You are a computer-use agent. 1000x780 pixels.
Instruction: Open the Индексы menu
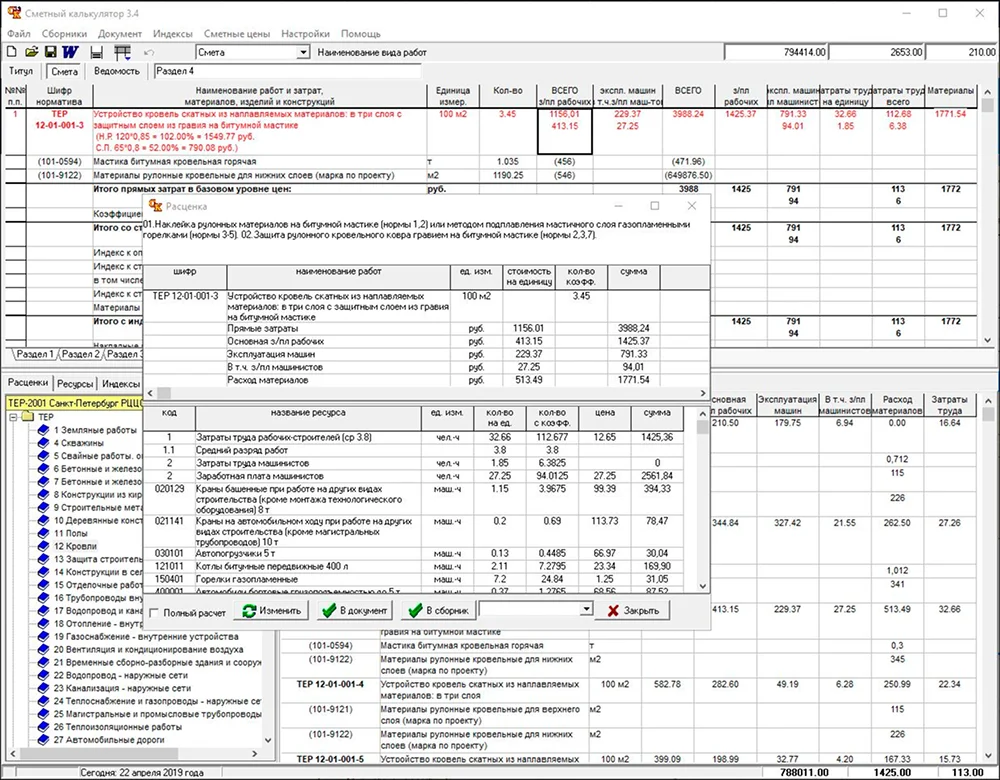point(172,34)
